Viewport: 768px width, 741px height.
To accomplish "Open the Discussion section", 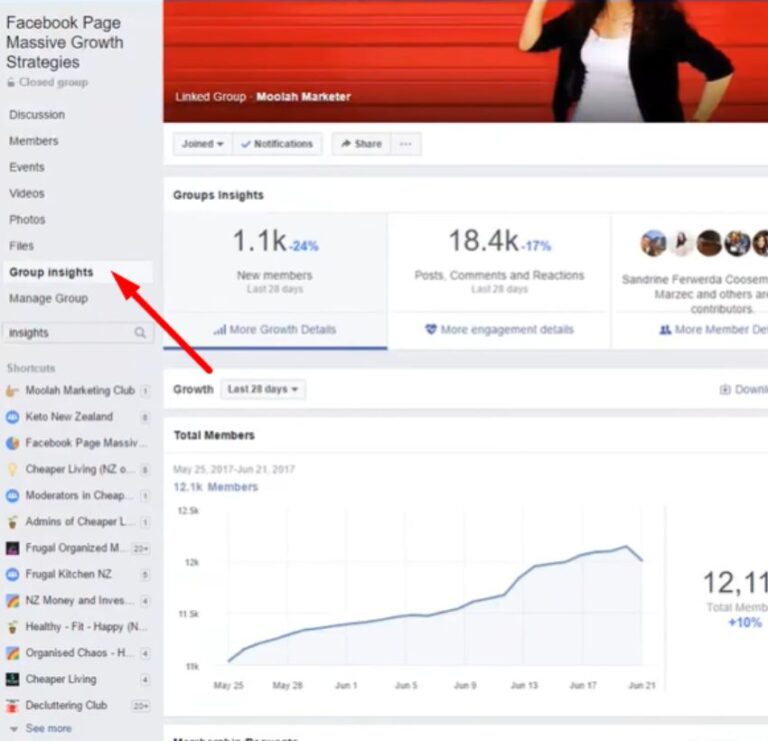I will click(37, 115).
